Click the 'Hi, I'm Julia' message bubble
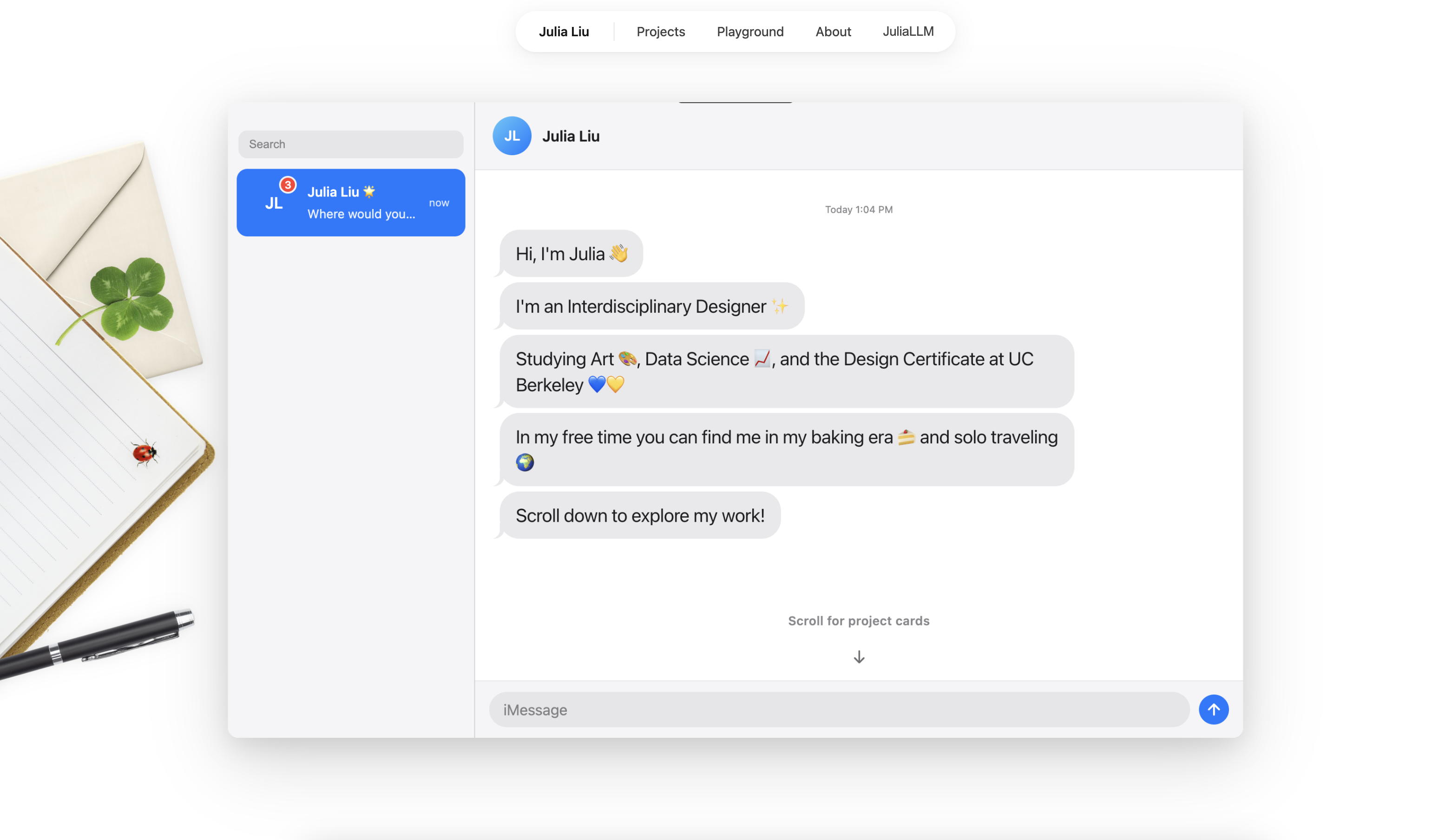Image resolution: width=1445 pixels, height=840 pixels. click(571, 253)
